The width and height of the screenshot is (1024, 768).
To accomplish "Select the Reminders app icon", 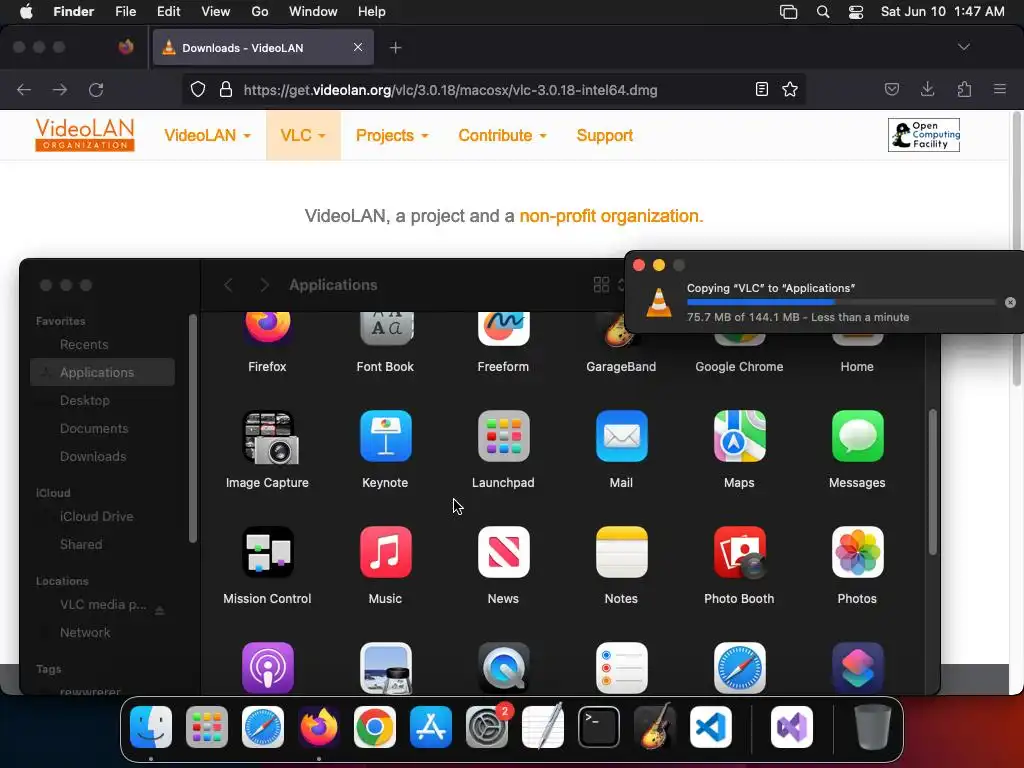I will 621,667.
